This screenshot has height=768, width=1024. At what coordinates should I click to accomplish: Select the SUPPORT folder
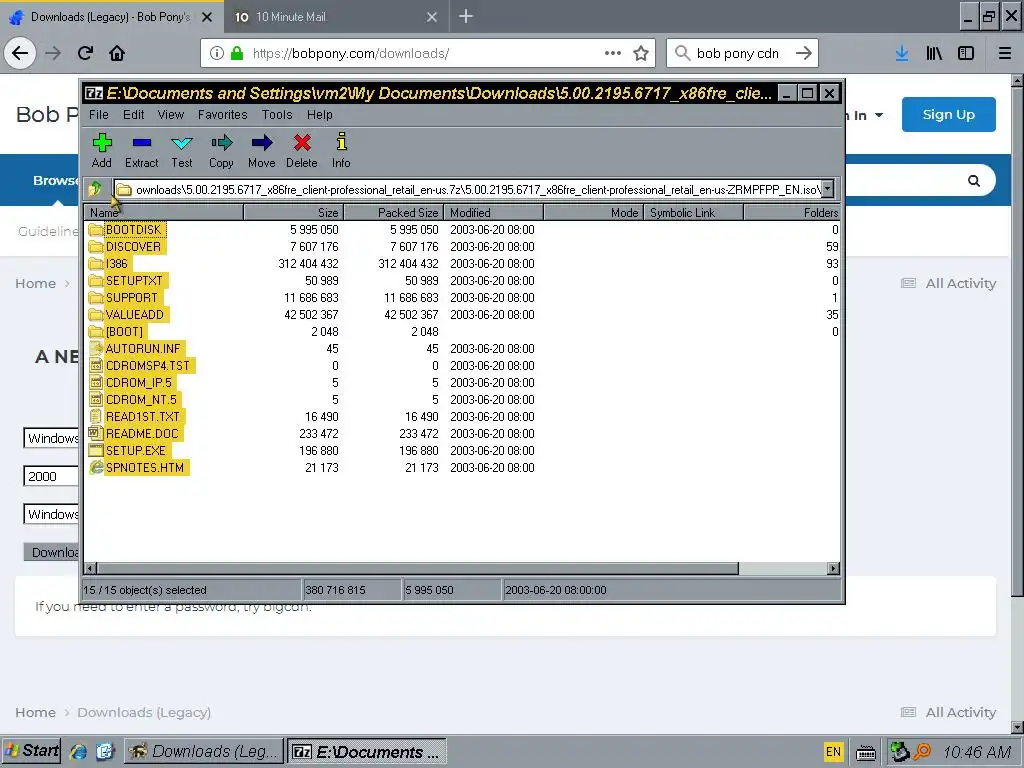[132, 298]
